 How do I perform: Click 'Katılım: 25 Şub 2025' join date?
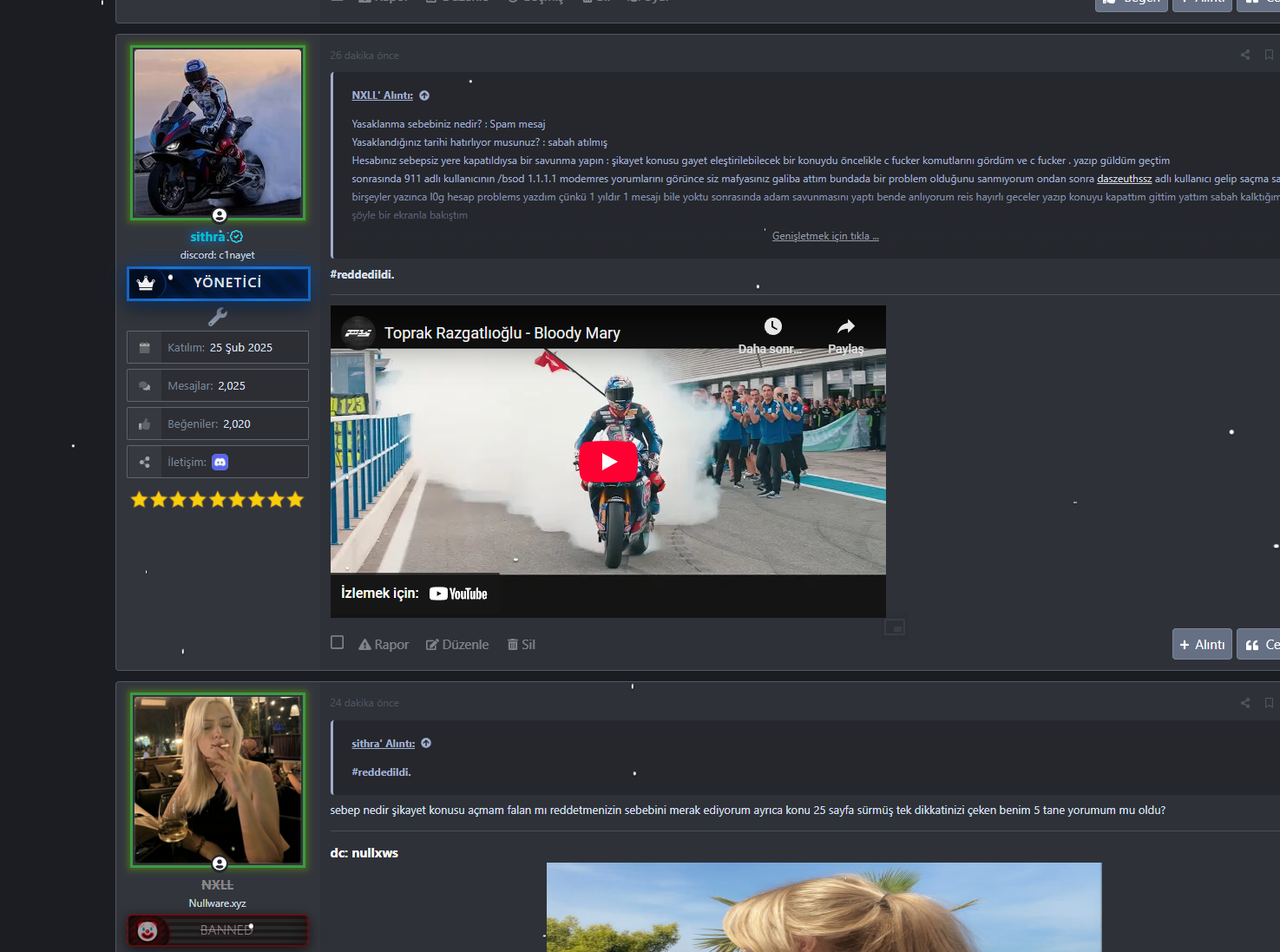coord(220,347)
